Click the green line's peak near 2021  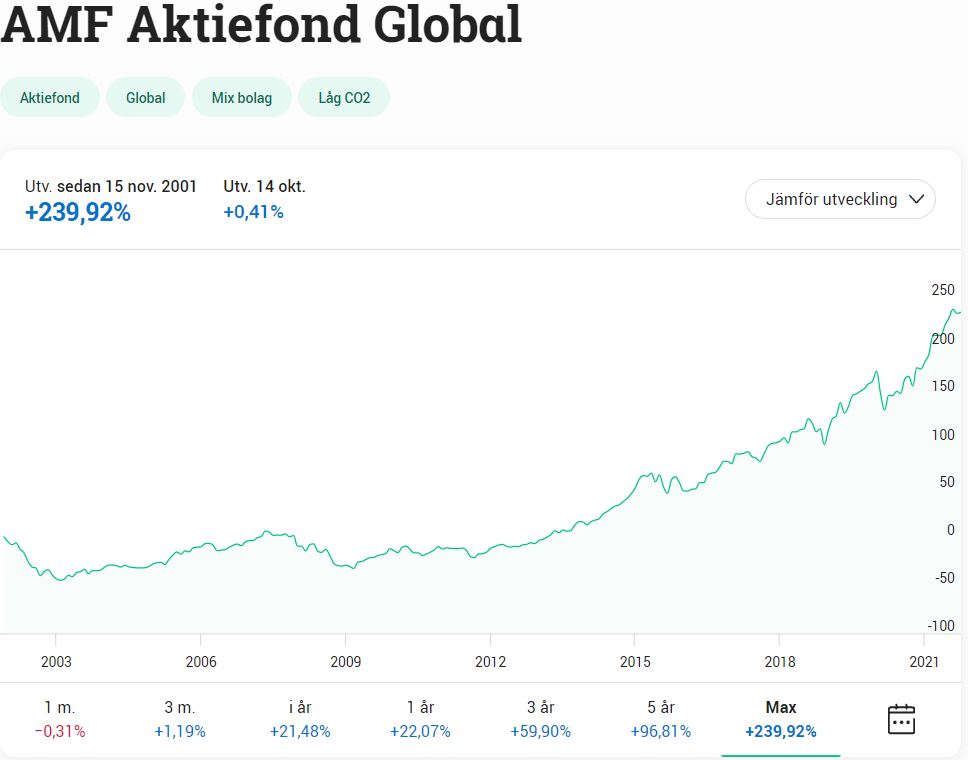pyautogui.click(x=953, y=311)
